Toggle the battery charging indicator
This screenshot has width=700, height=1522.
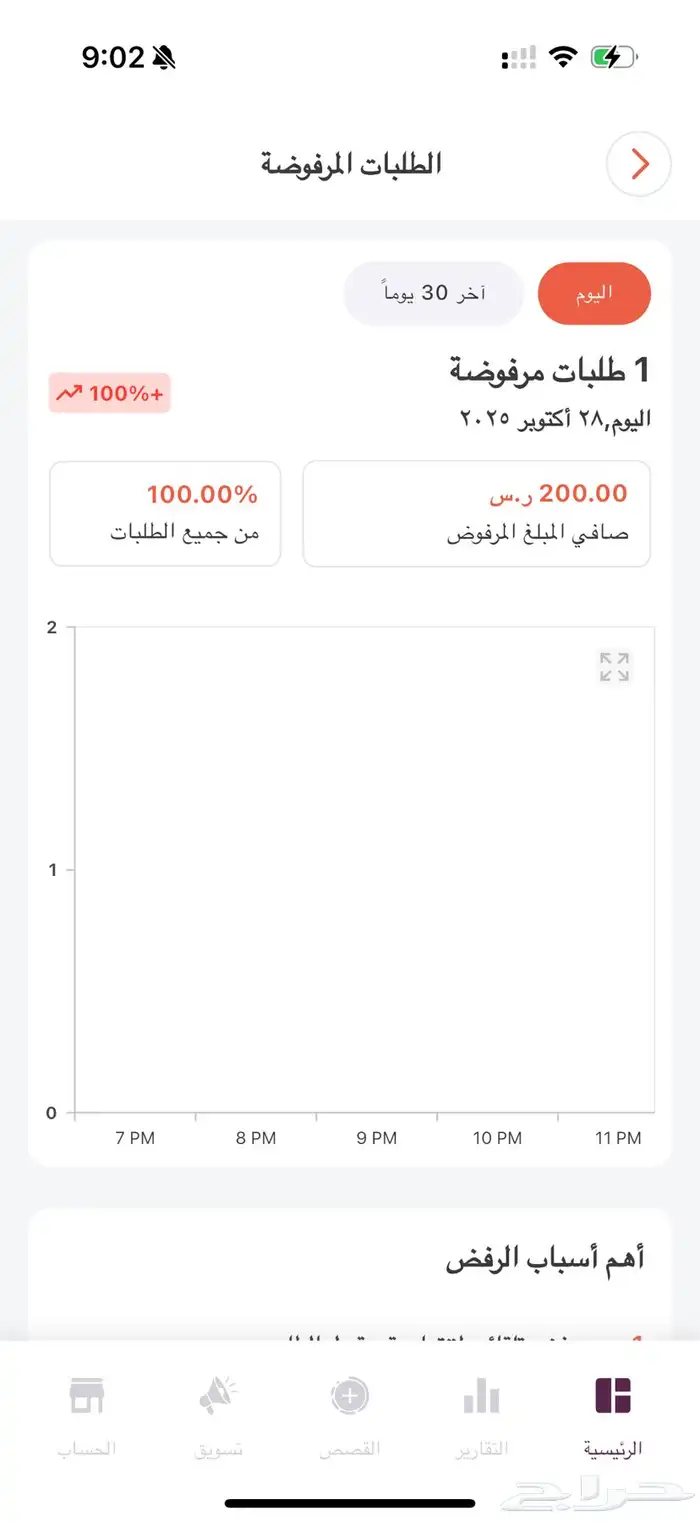pyautogui.click(x=613, y=57)
